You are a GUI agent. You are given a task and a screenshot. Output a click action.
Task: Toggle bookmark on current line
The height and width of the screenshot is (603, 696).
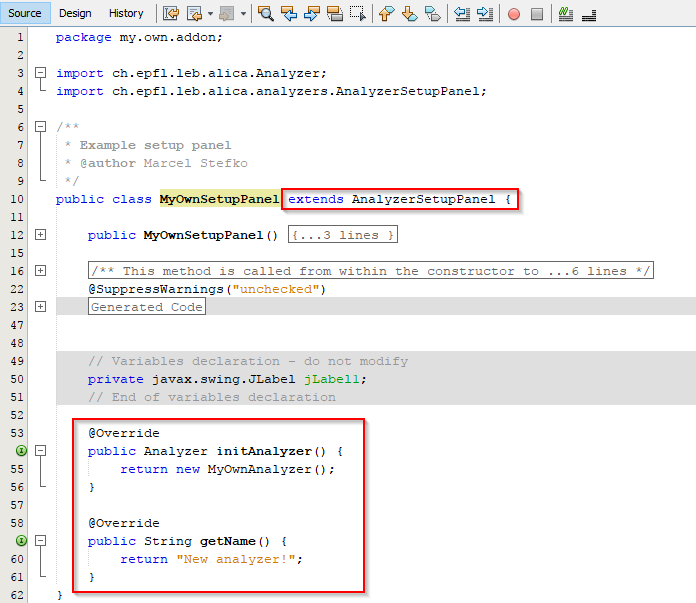click(433, 14)
